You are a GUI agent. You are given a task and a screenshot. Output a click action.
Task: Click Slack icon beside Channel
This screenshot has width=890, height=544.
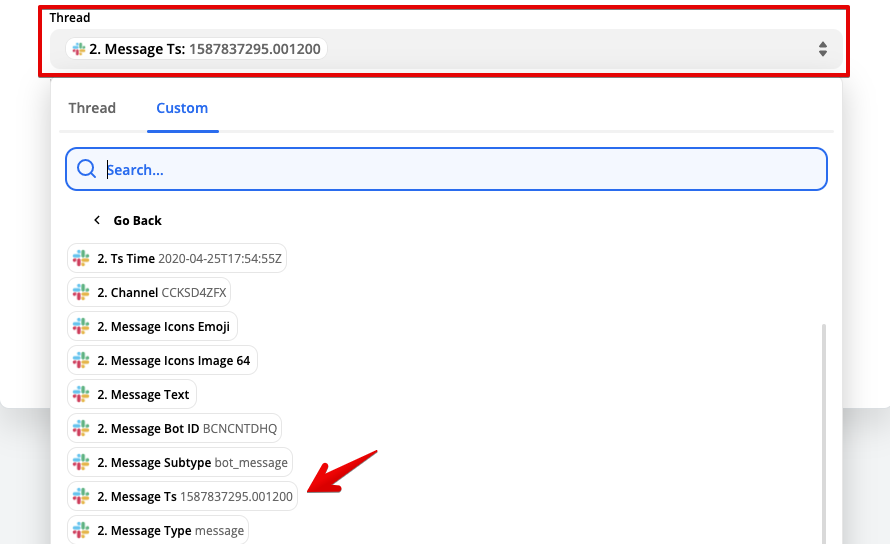point(81,292)
